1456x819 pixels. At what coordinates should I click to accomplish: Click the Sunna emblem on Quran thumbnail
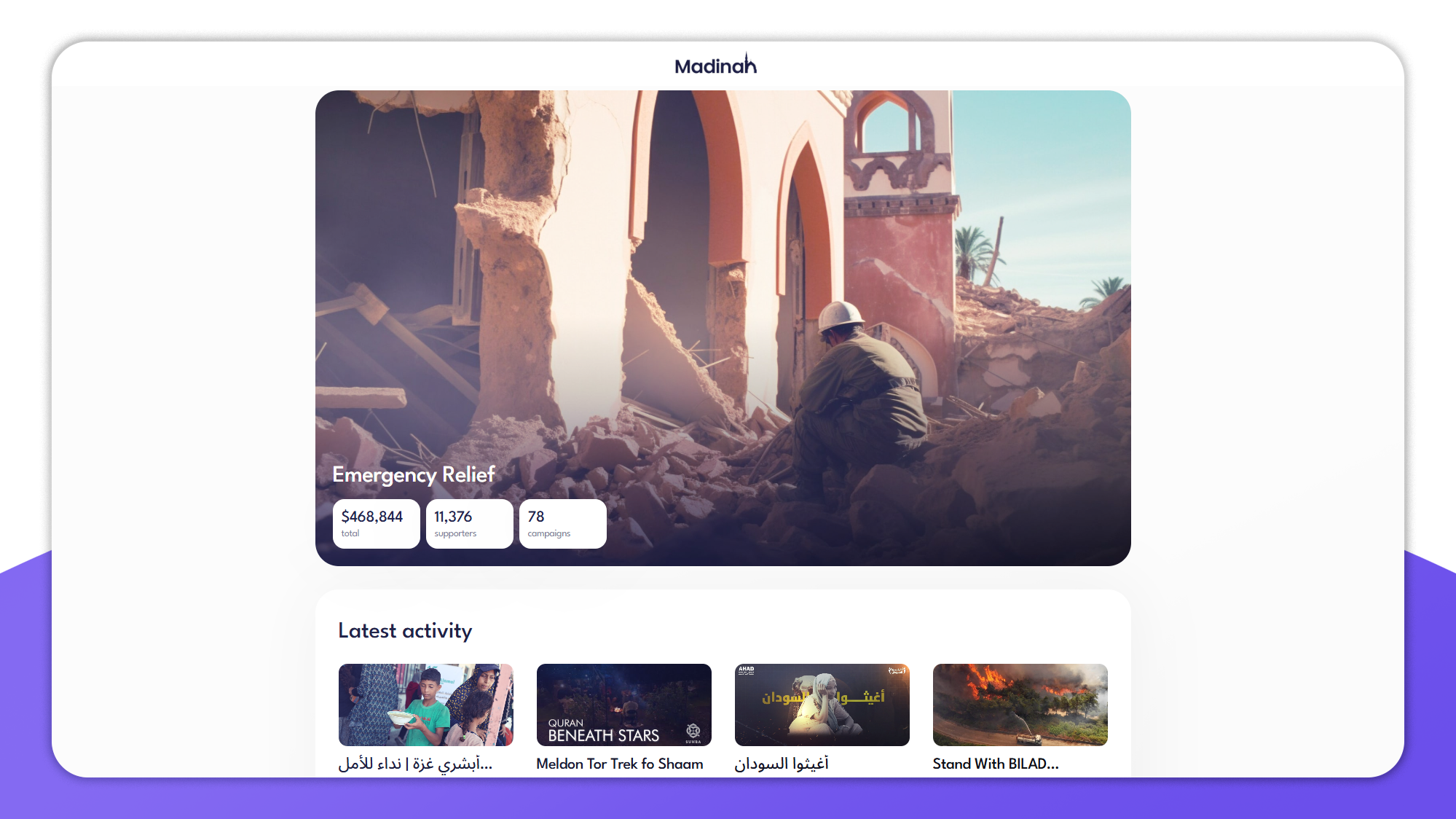[693, 732]
